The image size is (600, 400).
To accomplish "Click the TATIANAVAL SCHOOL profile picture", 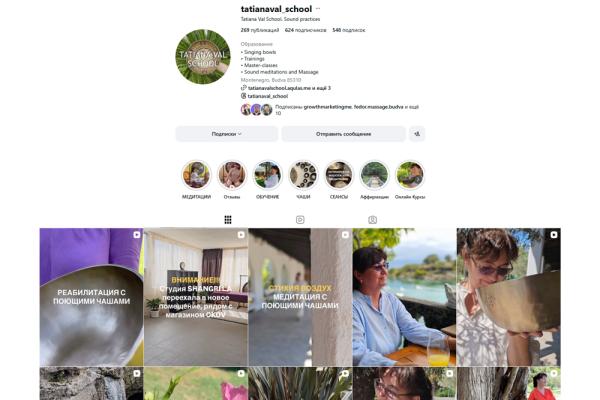I will point(203,57).
